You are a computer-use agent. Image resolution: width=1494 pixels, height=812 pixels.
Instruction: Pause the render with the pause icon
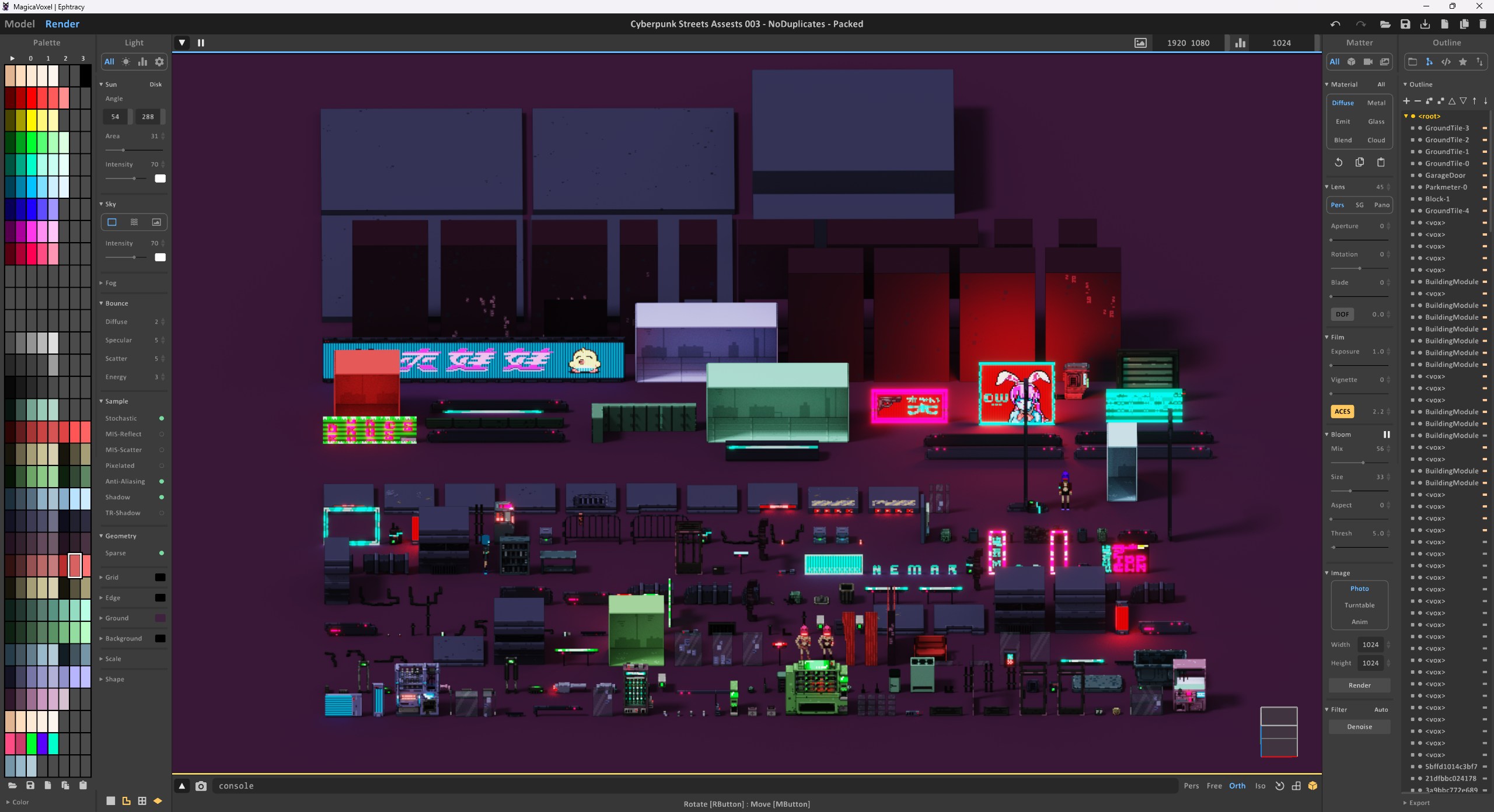click(x=201, y=43)
